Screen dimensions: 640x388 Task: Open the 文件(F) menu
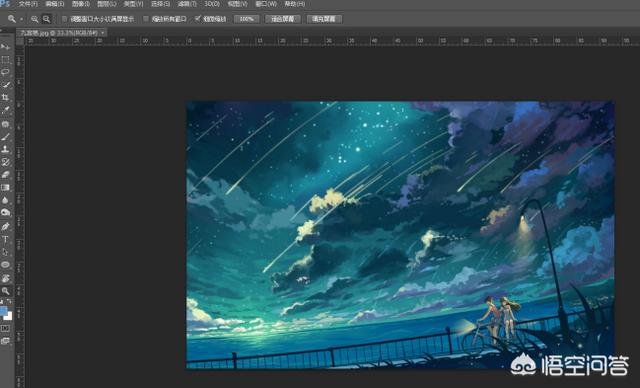(27, 4)
